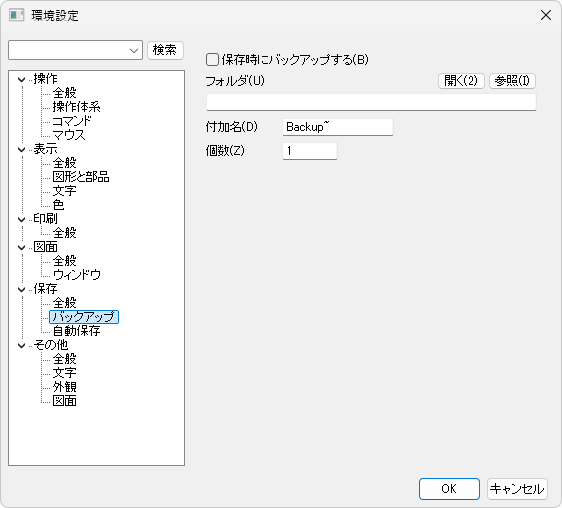Select コマンド under 操作
Image resolution: width=562 pixels, height=508 pixels.
click(x=72, y=121)
